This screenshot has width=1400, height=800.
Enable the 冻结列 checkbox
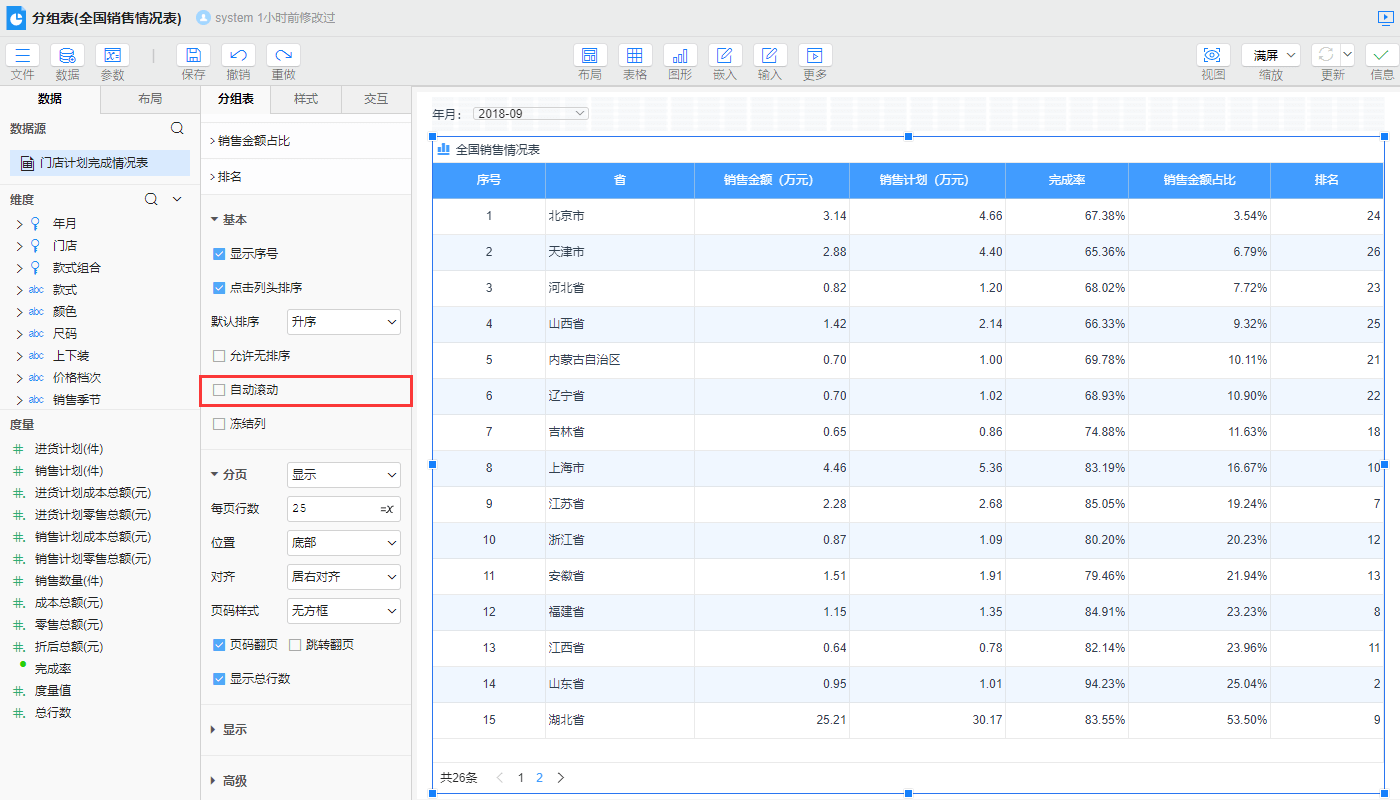tap(219, 424)
